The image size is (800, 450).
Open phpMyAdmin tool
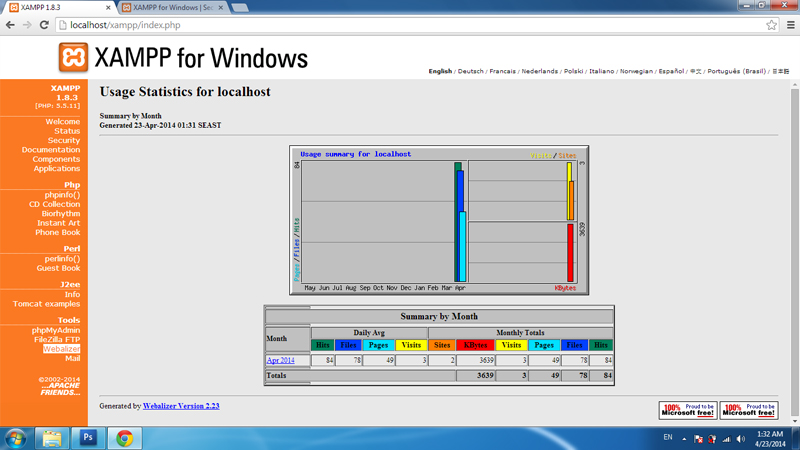click(x=56, y=330)
